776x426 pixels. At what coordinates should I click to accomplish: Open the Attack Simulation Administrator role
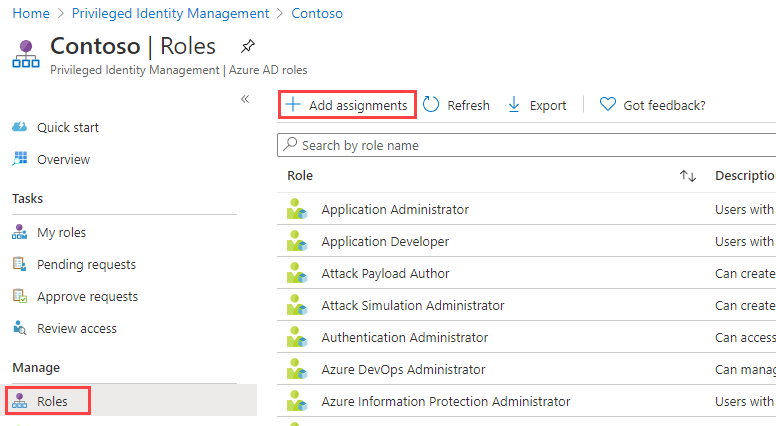click(413, 306)
